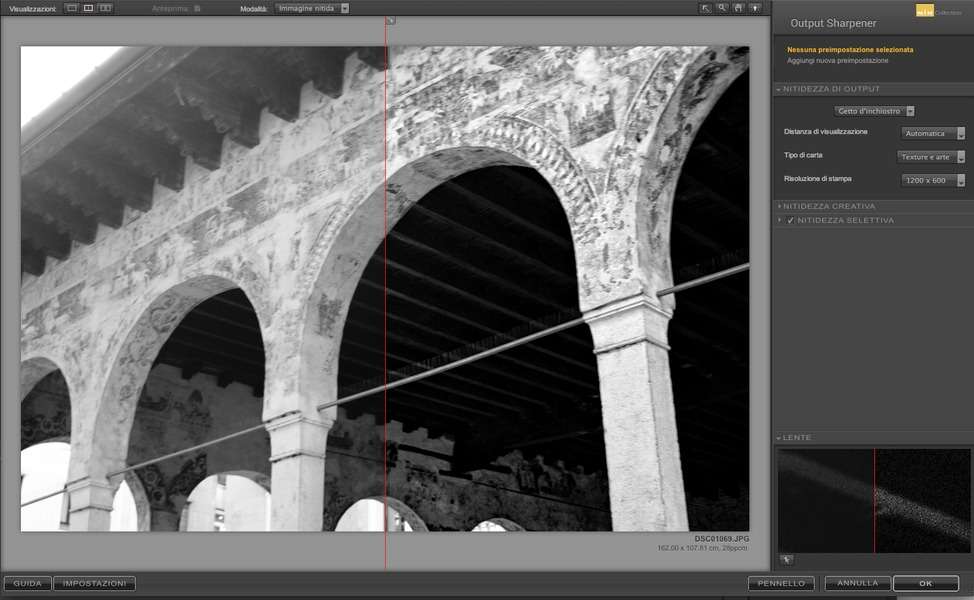Click the pin icon below Lente preview

coord(787,560)
